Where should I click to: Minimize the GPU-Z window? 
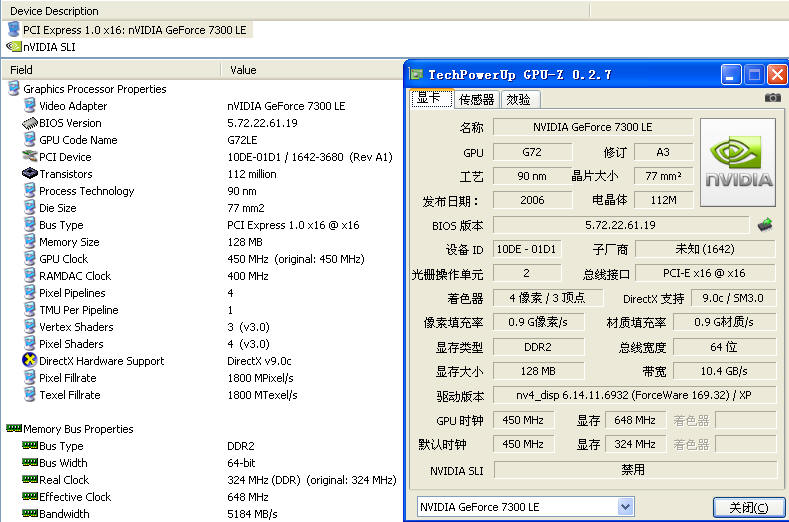pos(731,75)
